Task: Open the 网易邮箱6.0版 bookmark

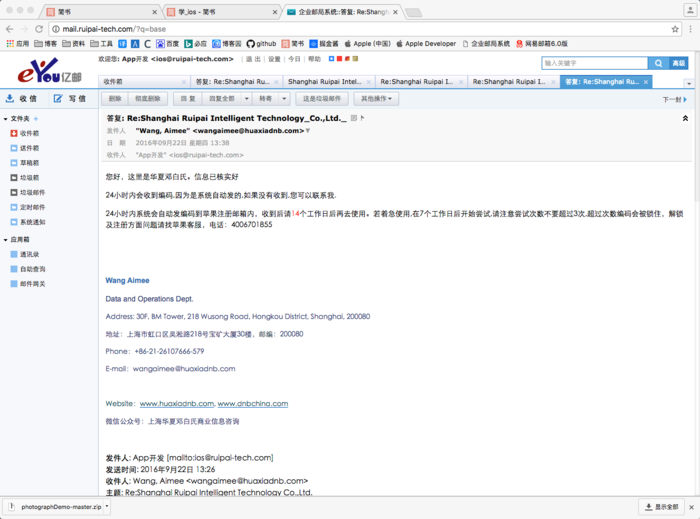Action: [x=542, y=44]
